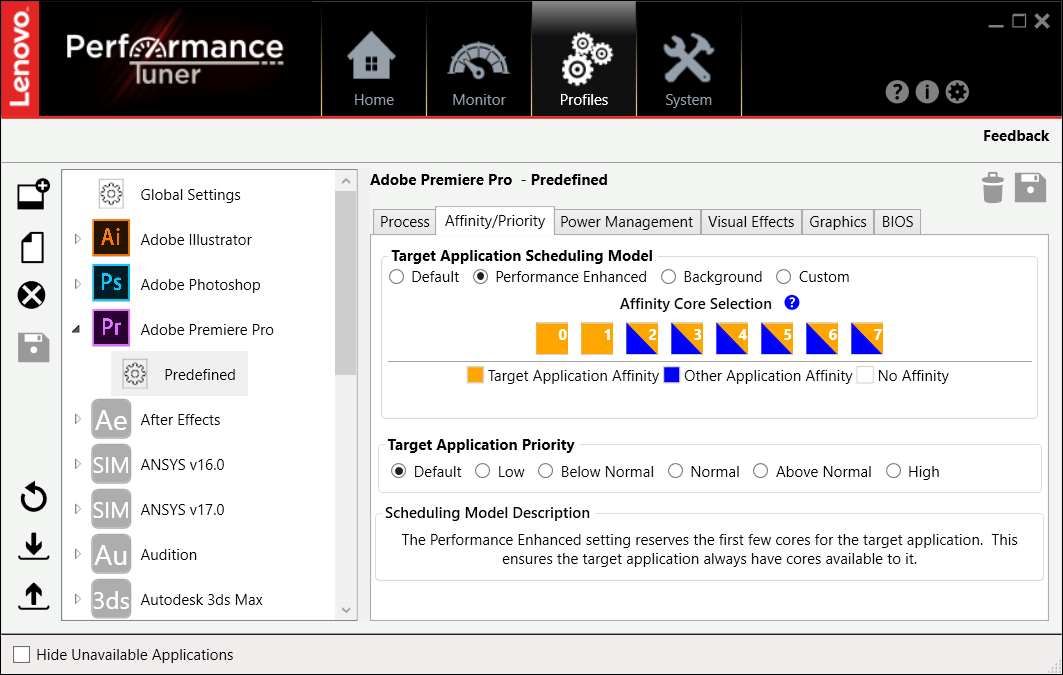Switch to the Power Management tab
The width and height of the screenshot is (1063, 675).
(x=626, y=222)
